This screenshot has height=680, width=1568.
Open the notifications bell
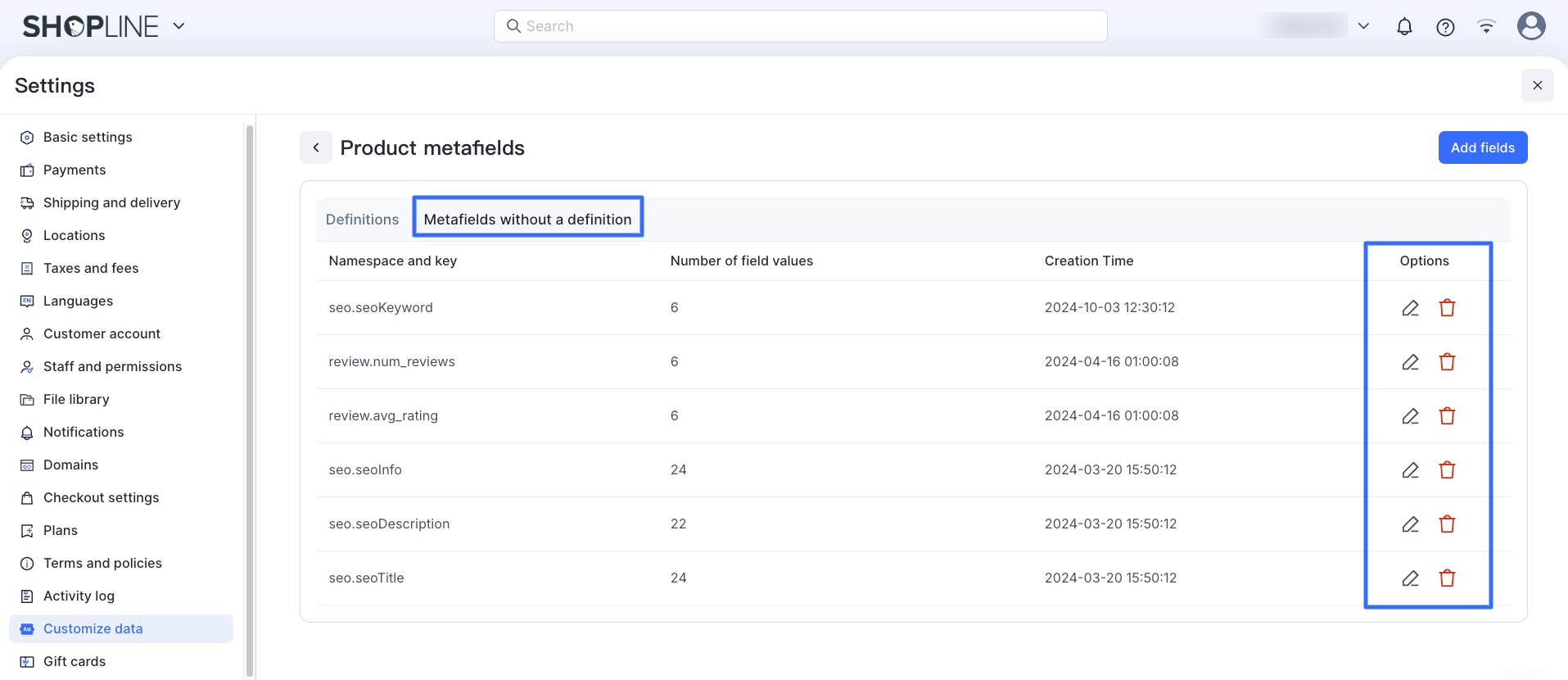1404,27
